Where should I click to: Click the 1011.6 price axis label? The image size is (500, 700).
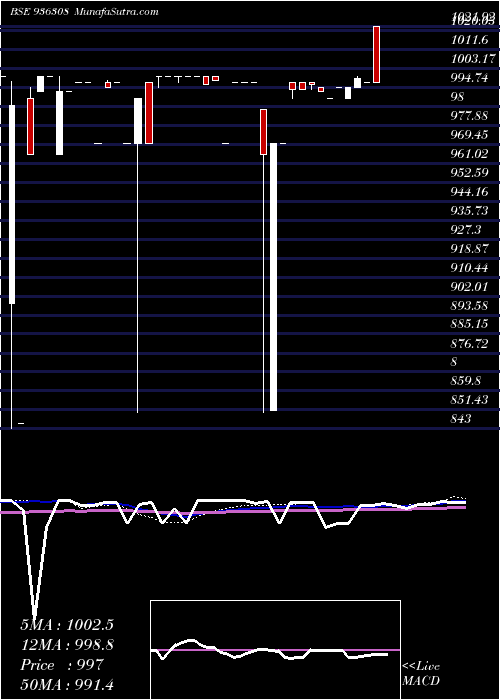[469, 40]
